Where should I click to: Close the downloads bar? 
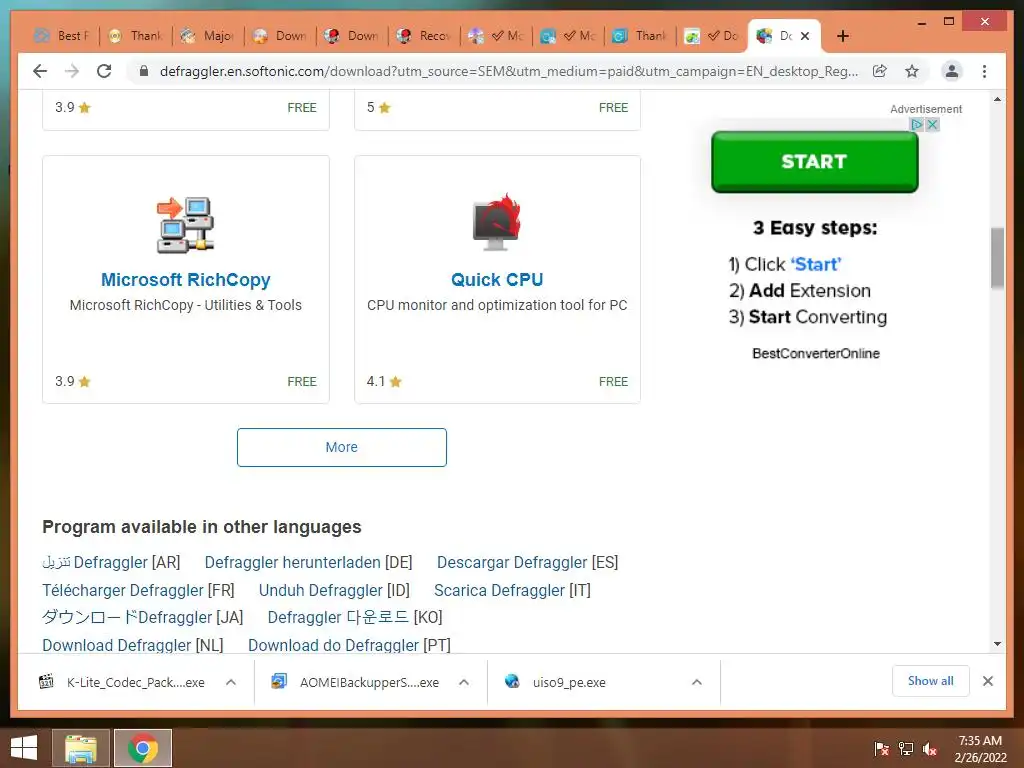point(987,681)
